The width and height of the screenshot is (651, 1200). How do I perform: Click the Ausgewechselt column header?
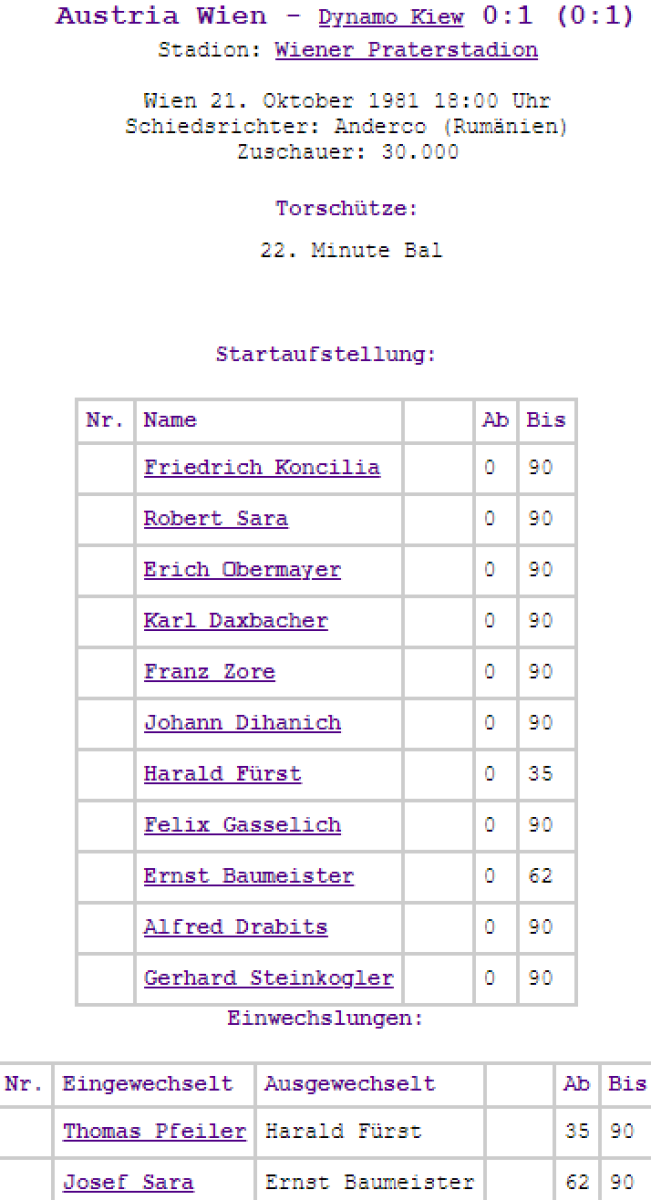click(350, 1084)
